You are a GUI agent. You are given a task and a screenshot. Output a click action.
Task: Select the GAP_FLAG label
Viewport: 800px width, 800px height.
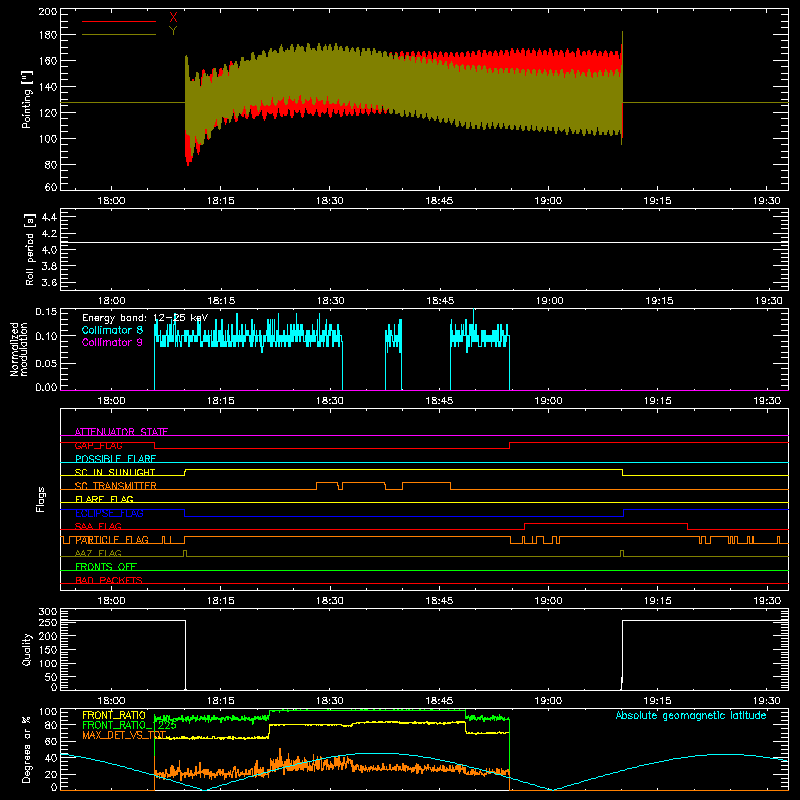98,445
